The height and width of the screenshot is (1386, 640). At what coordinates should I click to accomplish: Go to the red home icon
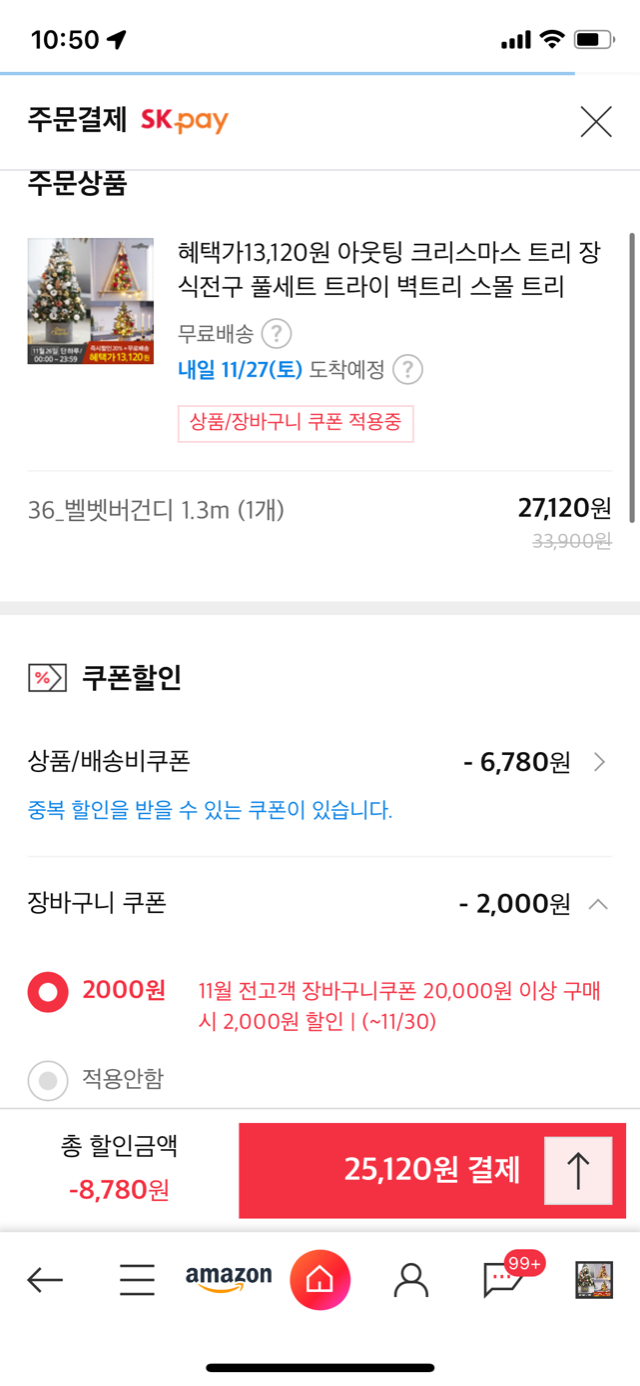click(320, 1279)
